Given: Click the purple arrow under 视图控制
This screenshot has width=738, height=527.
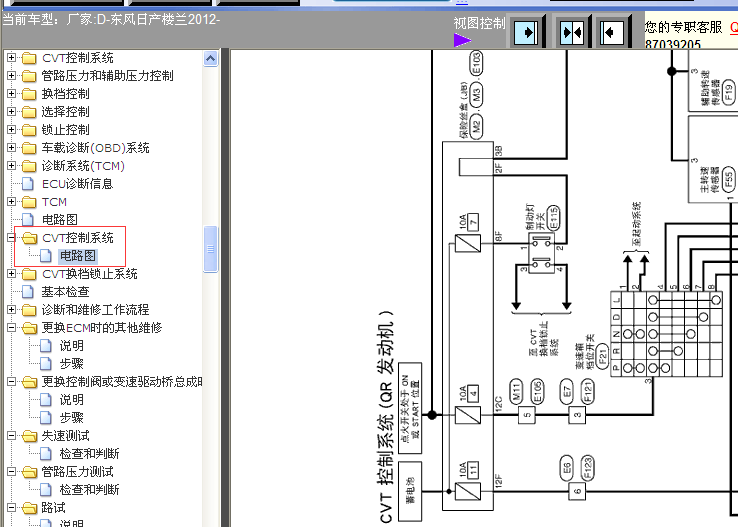Looking at the screenshot, I should coord(462,40).
